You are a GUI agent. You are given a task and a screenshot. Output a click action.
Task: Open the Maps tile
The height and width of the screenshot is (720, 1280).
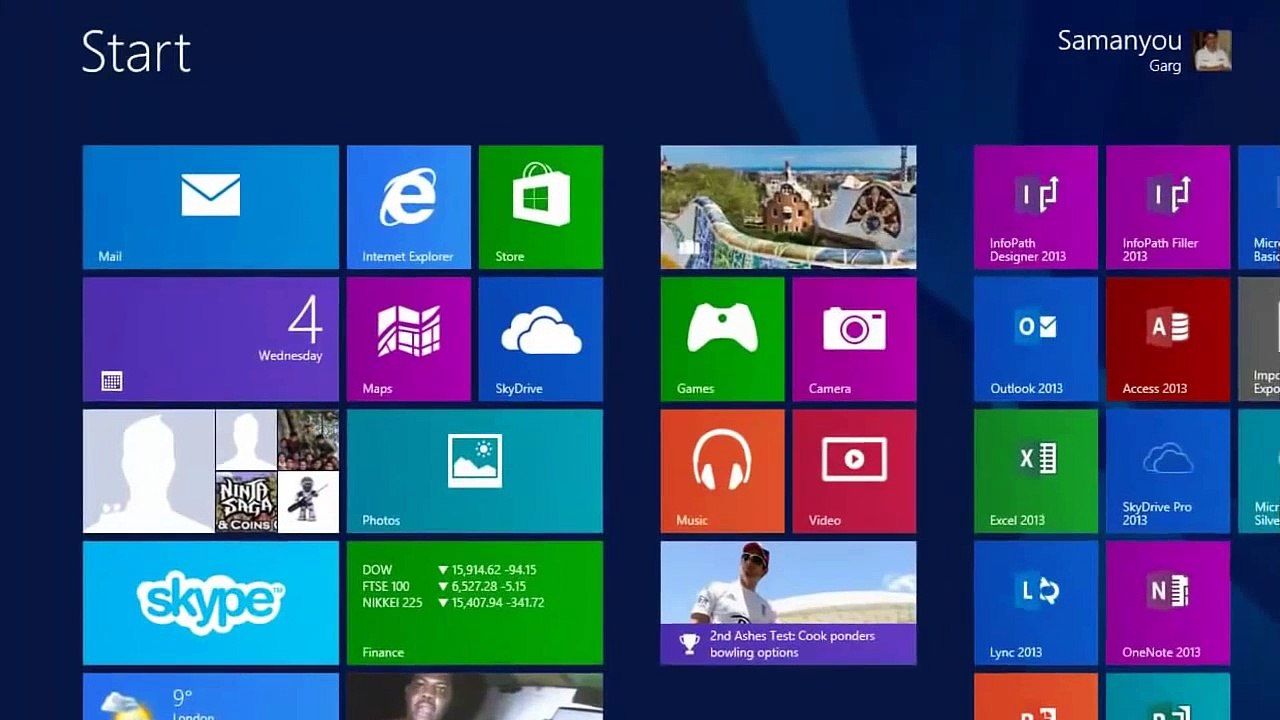(409, 339)
